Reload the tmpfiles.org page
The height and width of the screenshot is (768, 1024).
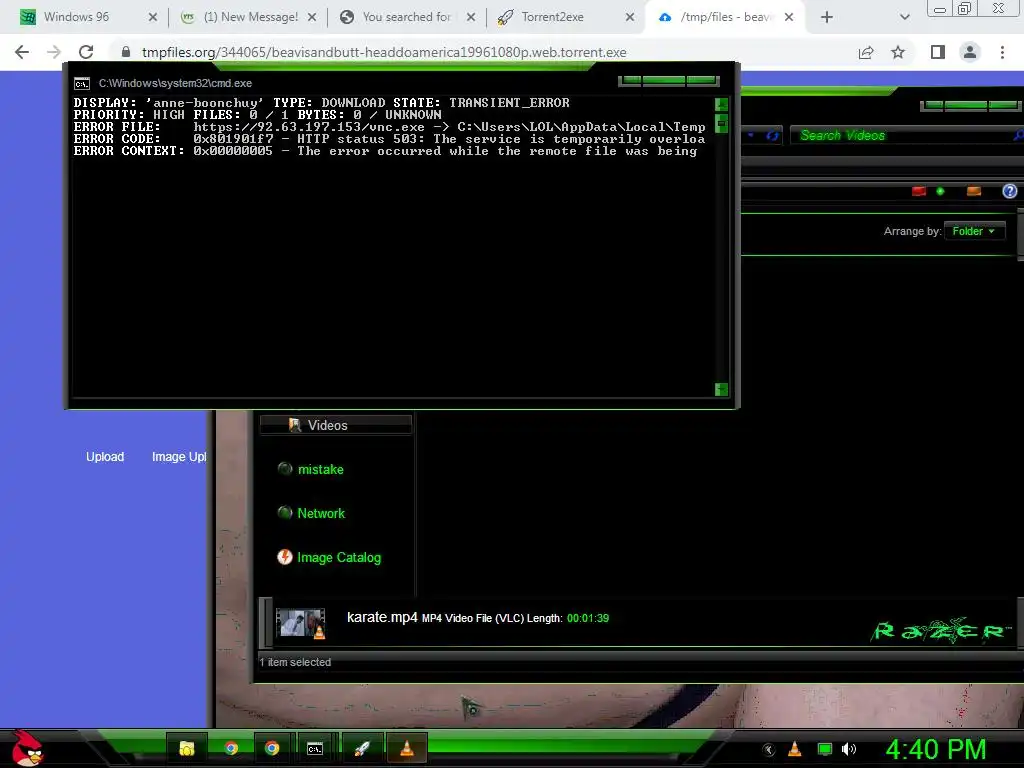click(x=86, y=52)
